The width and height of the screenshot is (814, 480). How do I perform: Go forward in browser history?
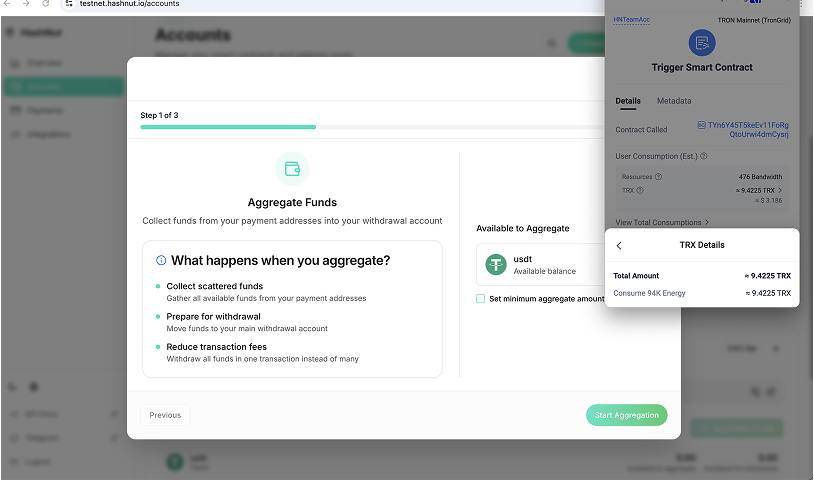(26, 4)
